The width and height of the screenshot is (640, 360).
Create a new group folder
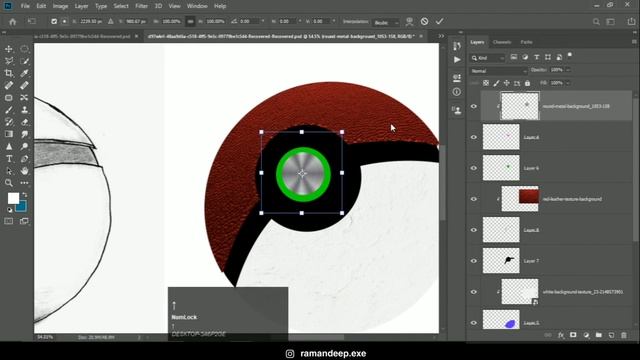598,335
